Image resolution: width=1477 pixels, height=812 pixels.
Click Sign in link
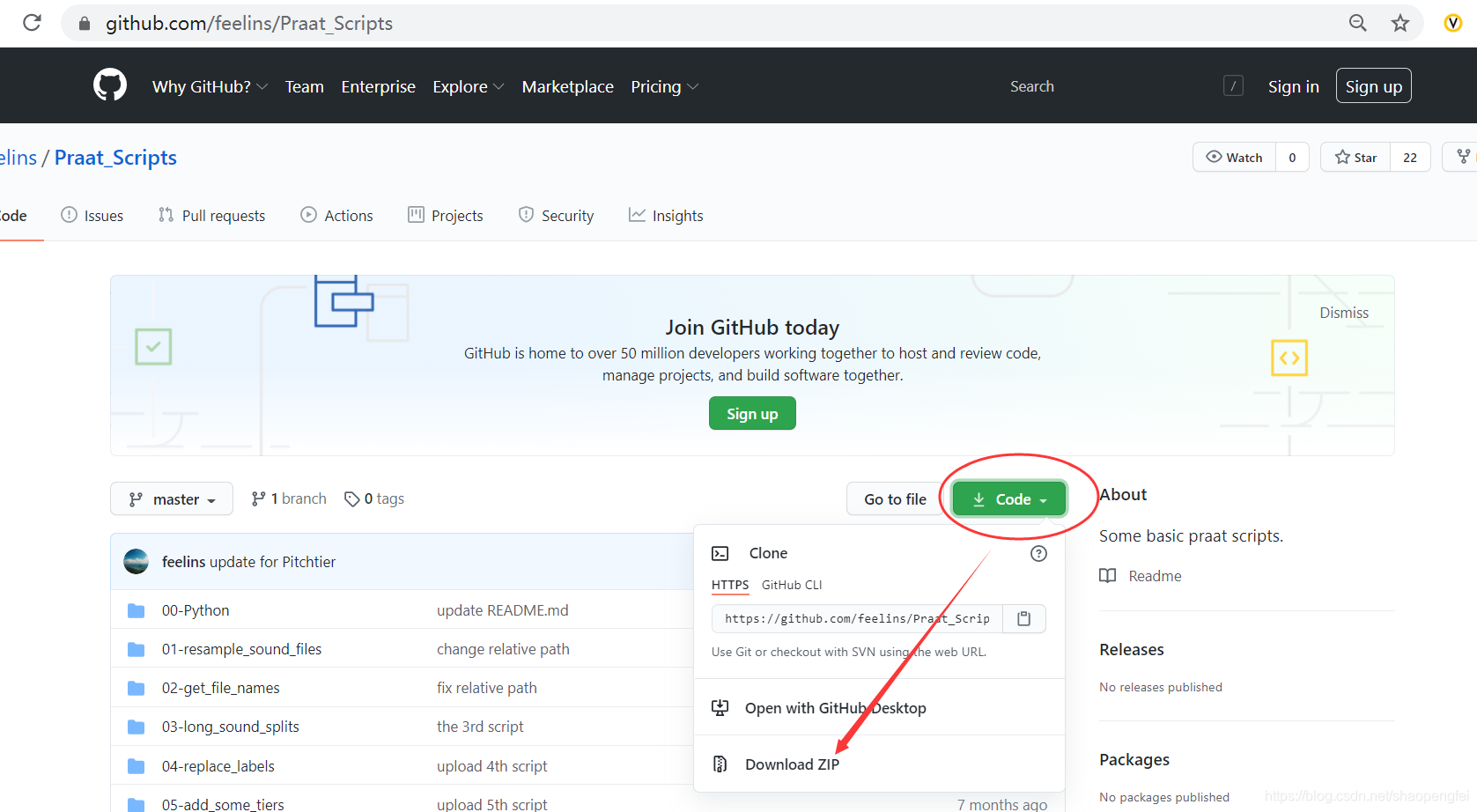1294,86
